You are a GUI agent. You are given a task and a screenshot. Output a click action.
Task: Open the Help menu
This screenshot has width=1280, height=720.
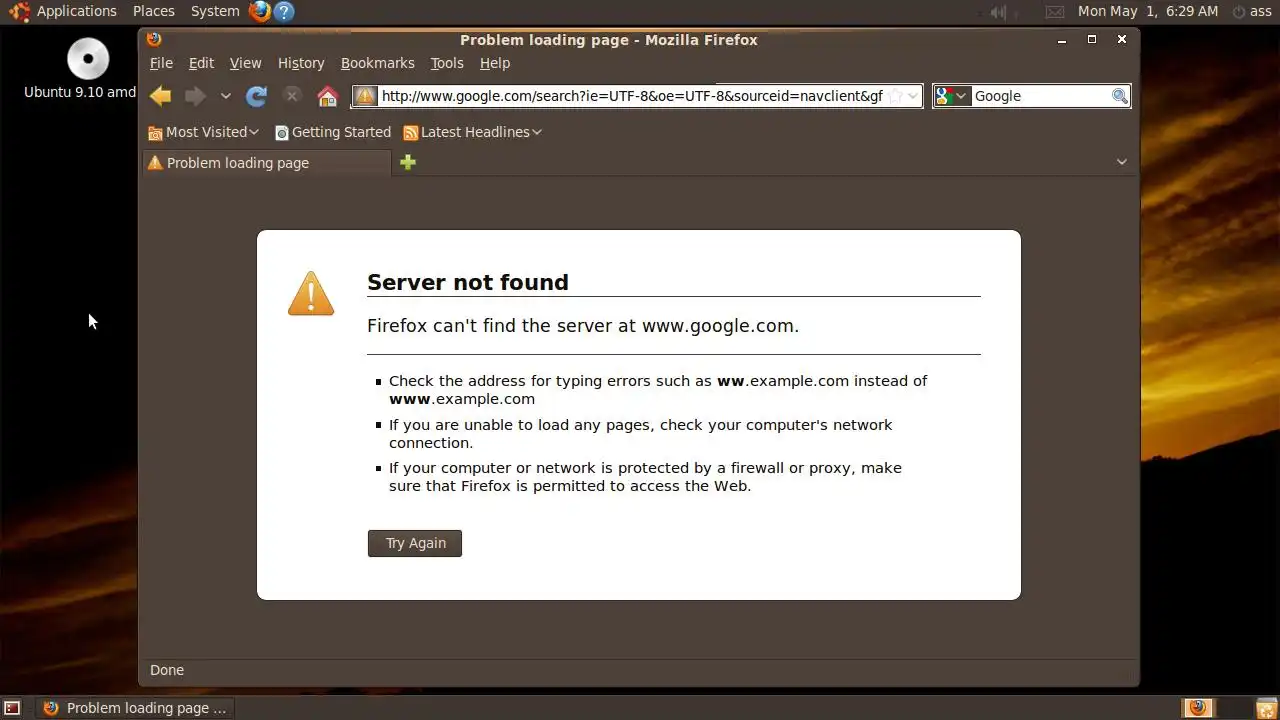pos(495,63)
